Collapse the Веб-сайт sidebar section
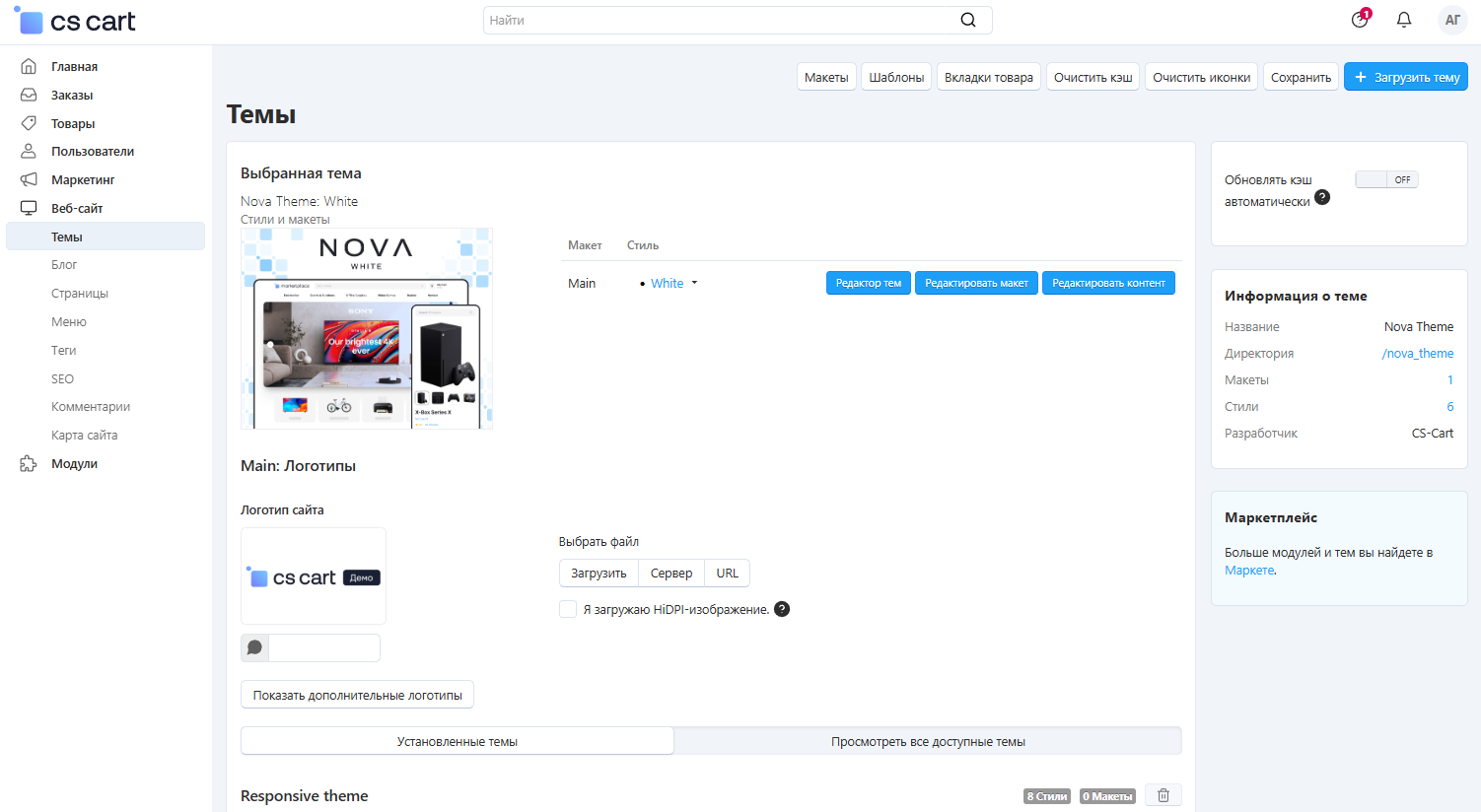This screenshot has width=1481, height=812. (77, 208)
